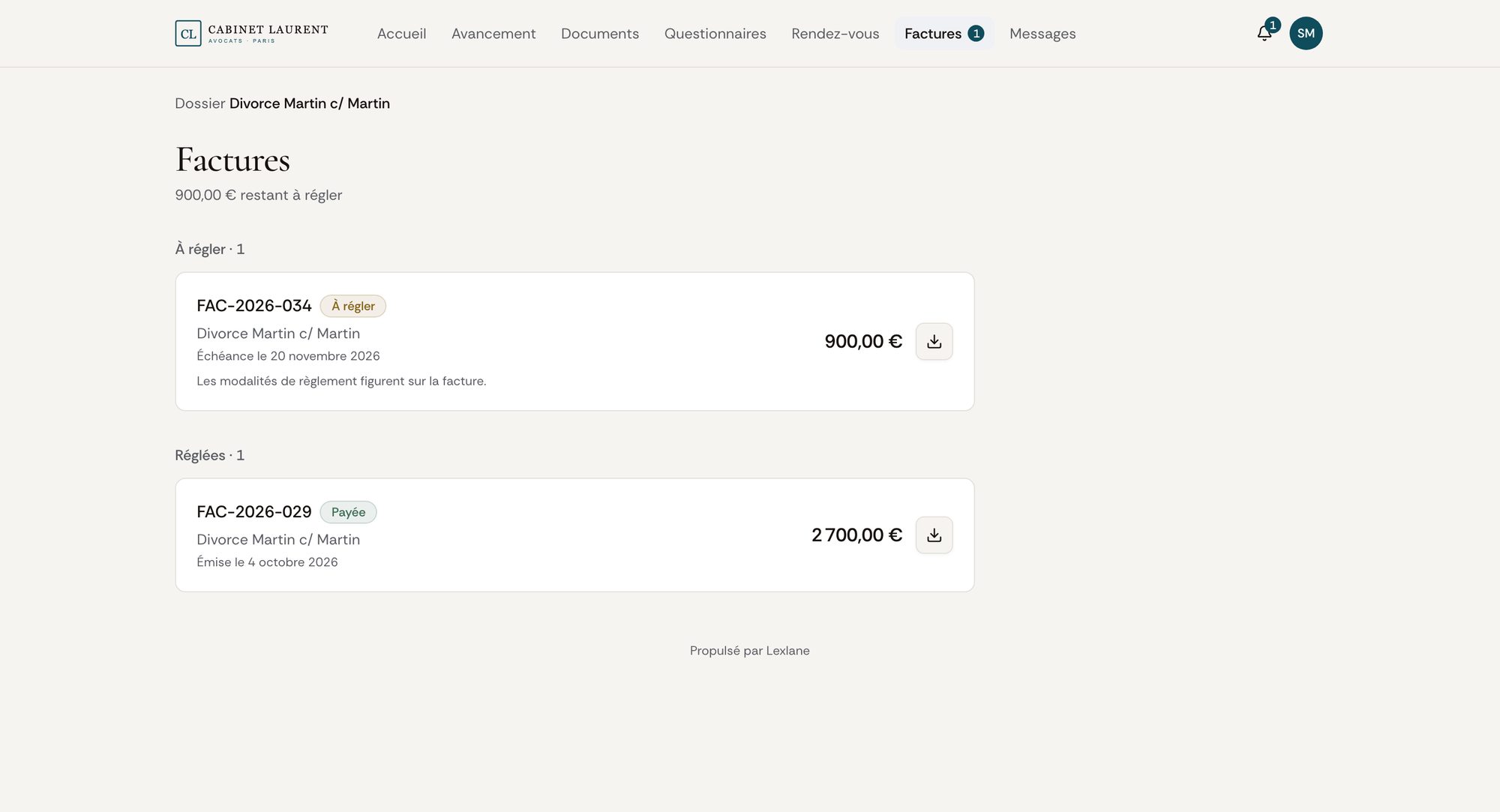Click the À régler · 1 section heading
This screenshot has height=812, width=1500.
coord(209,249)
